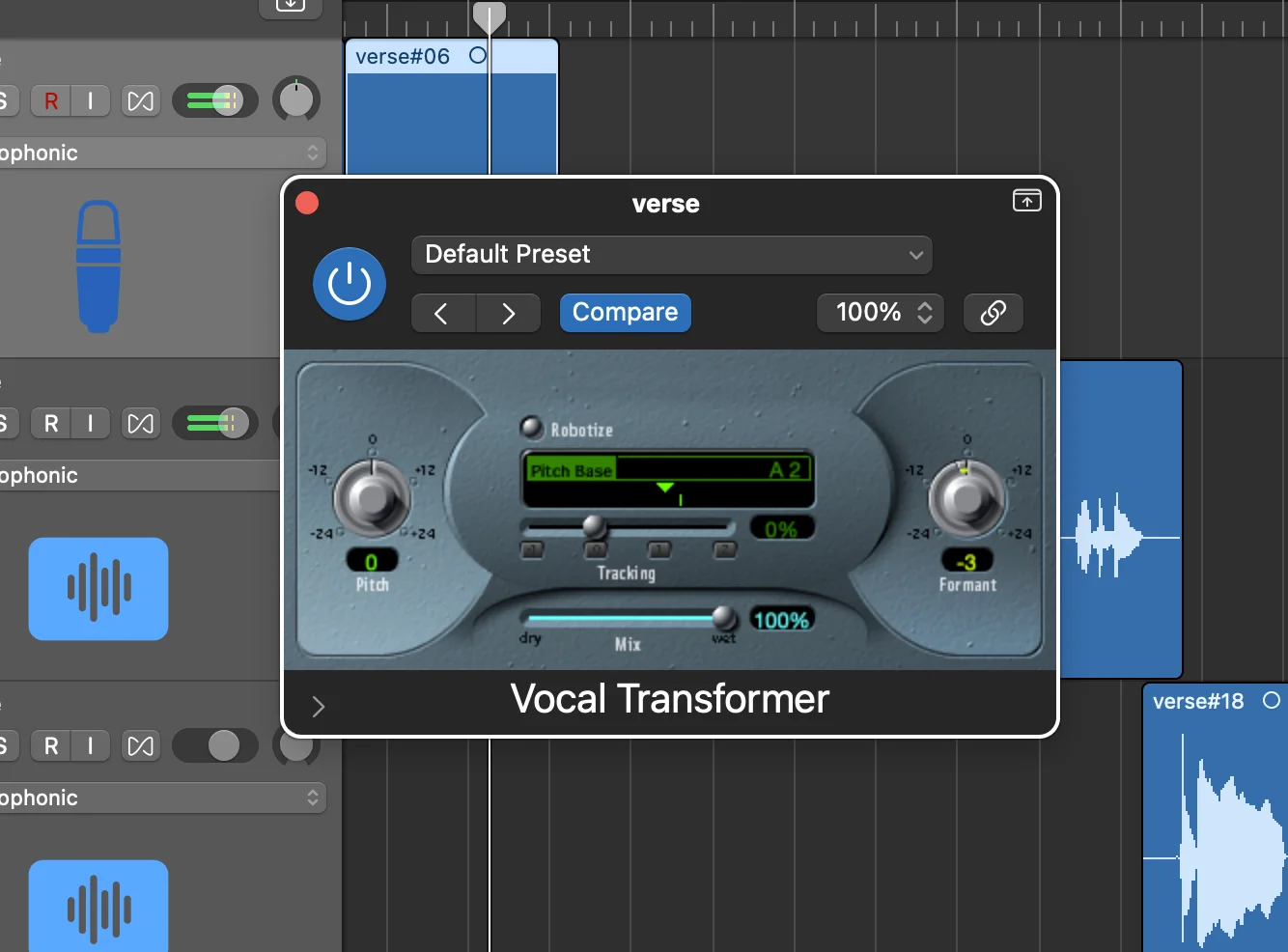Click the Compare button
The image size is (1288, 952).
pyautogui.click(x=624, y=312)
